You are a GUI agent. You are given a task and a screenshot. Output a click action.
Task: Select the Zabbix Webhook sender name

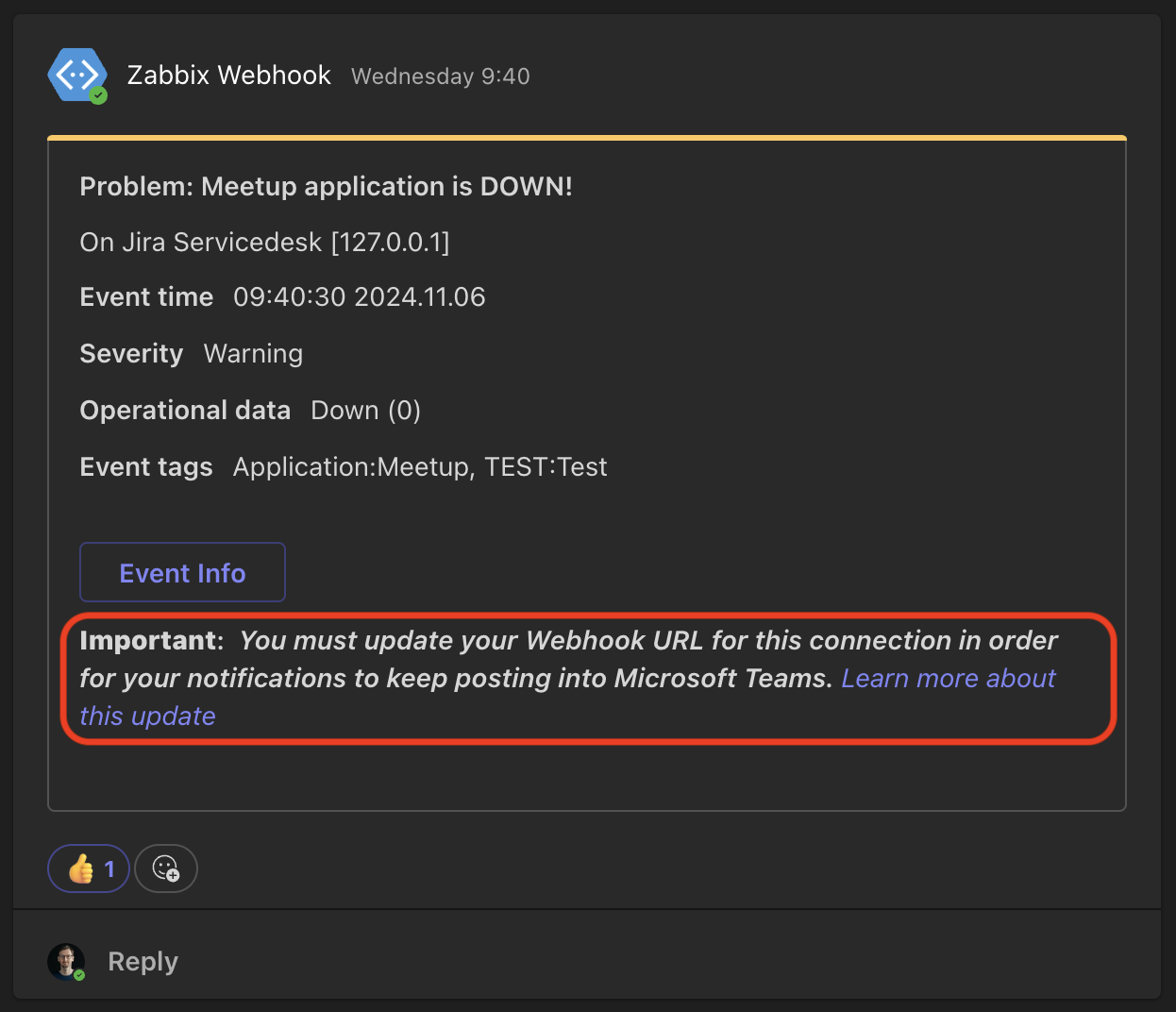click(229, 76)
